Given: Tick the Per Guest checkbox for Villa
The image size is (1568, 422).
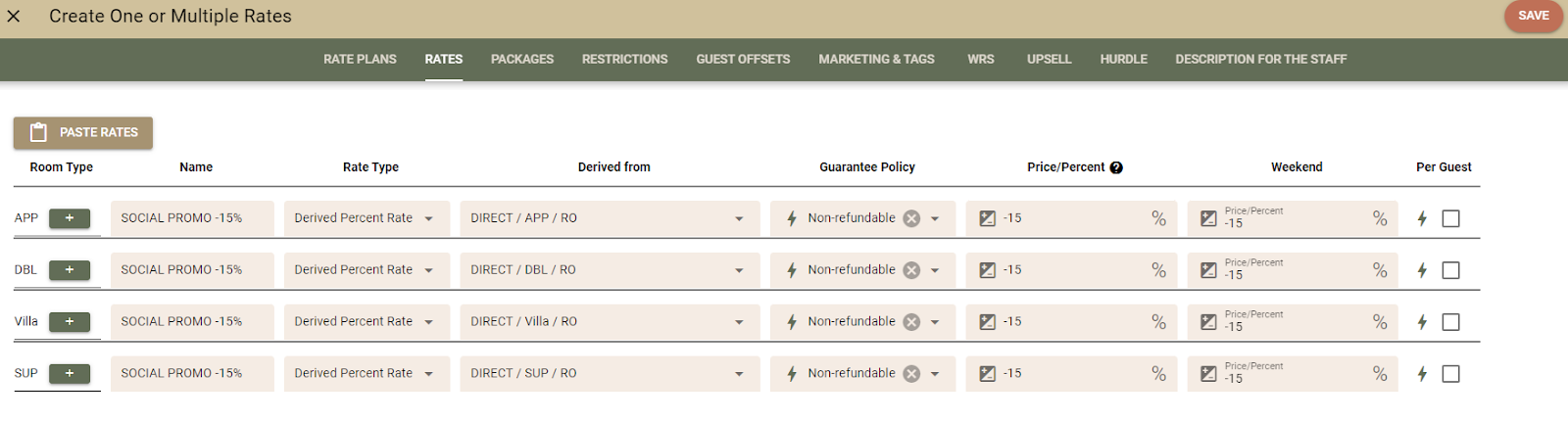Looking at the screenshot, I should (x=1450, y=322).
